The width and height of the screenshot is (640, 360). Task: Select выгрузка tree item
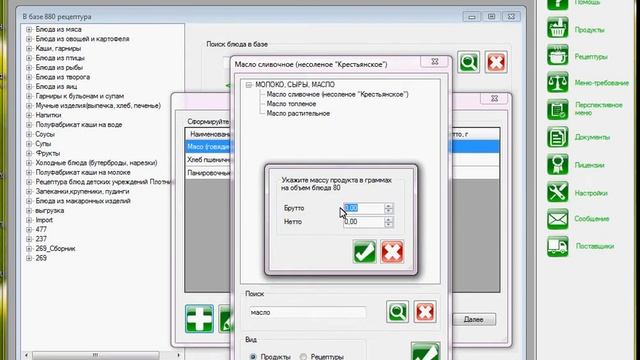pyautogui.click(x=49, y=211)
